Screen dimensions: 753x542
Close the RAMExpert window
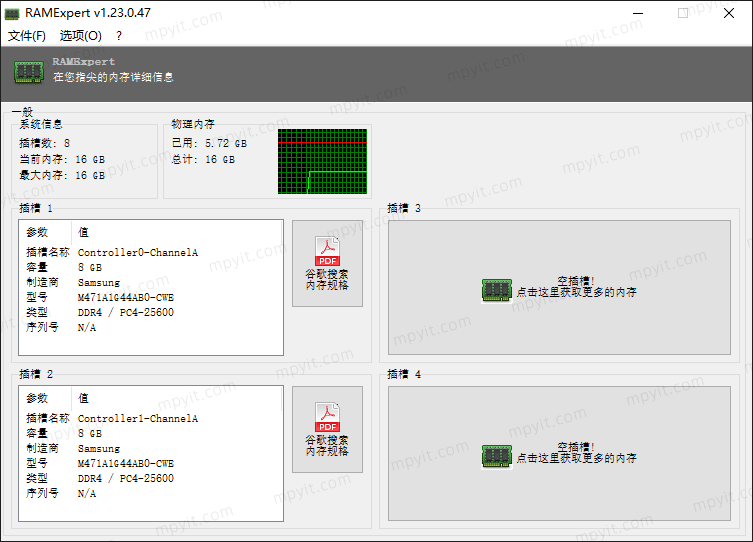click(x=729, y=13)
